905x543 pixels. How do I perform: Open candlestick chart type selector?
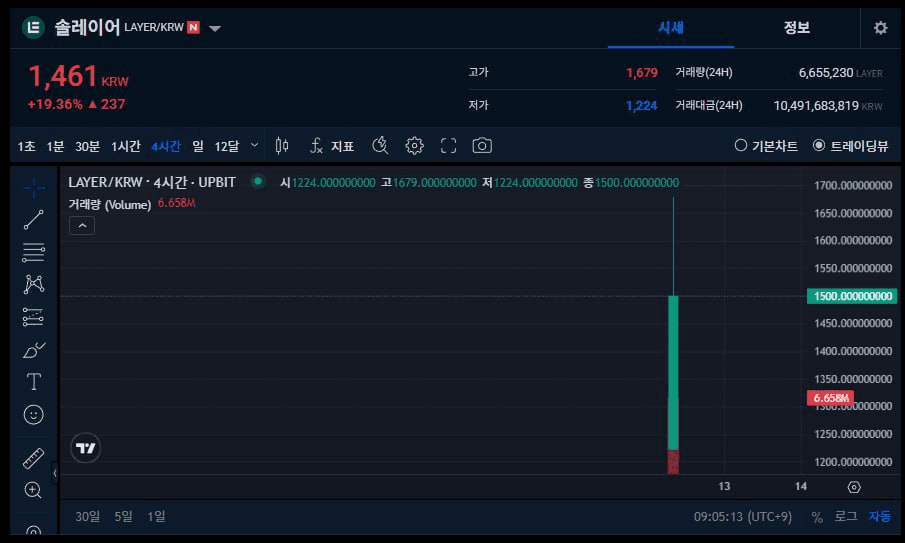(x=282, y=146)
